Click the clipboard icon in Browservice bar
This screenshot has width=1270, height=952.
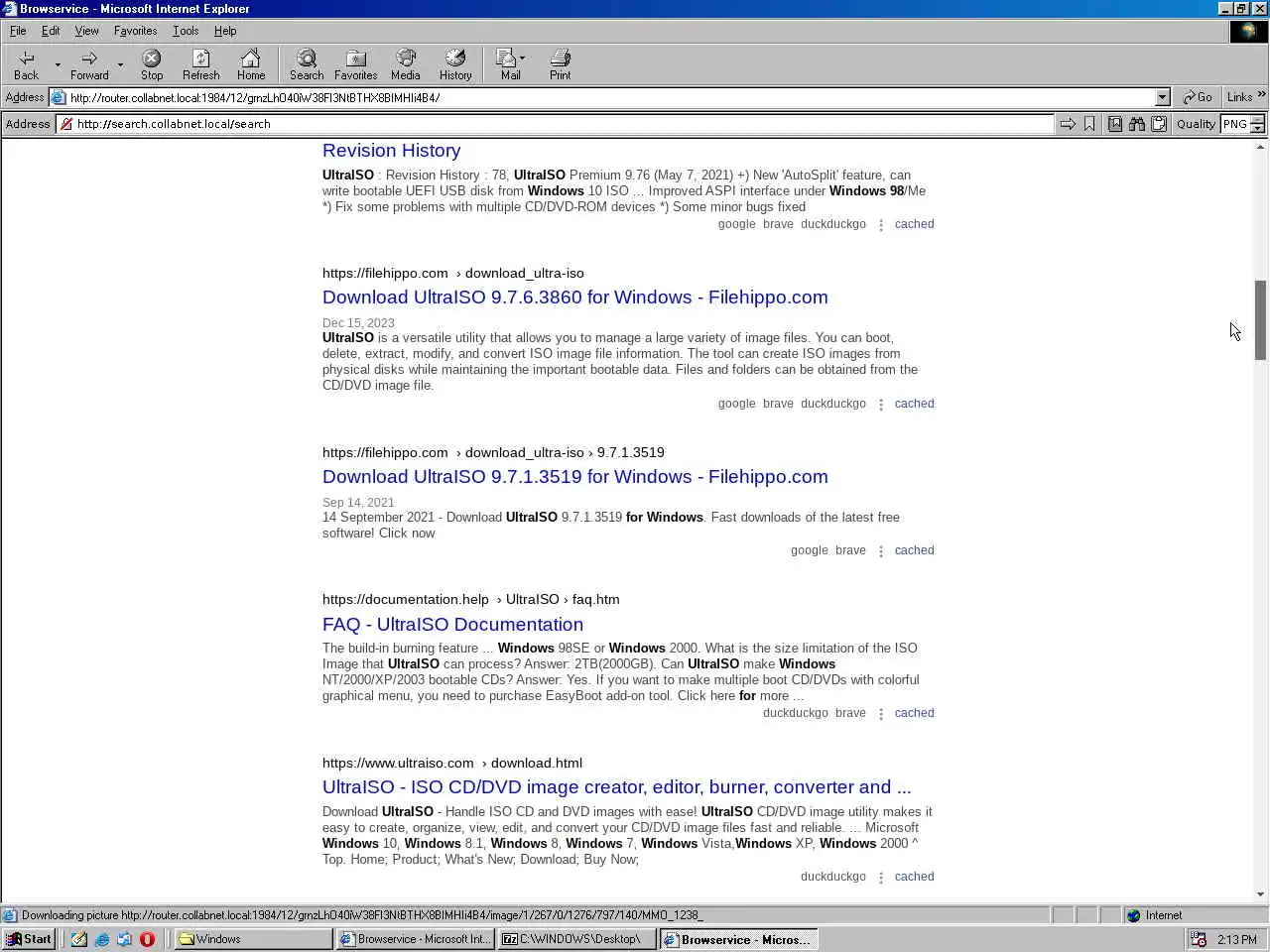coord(1159,124)
